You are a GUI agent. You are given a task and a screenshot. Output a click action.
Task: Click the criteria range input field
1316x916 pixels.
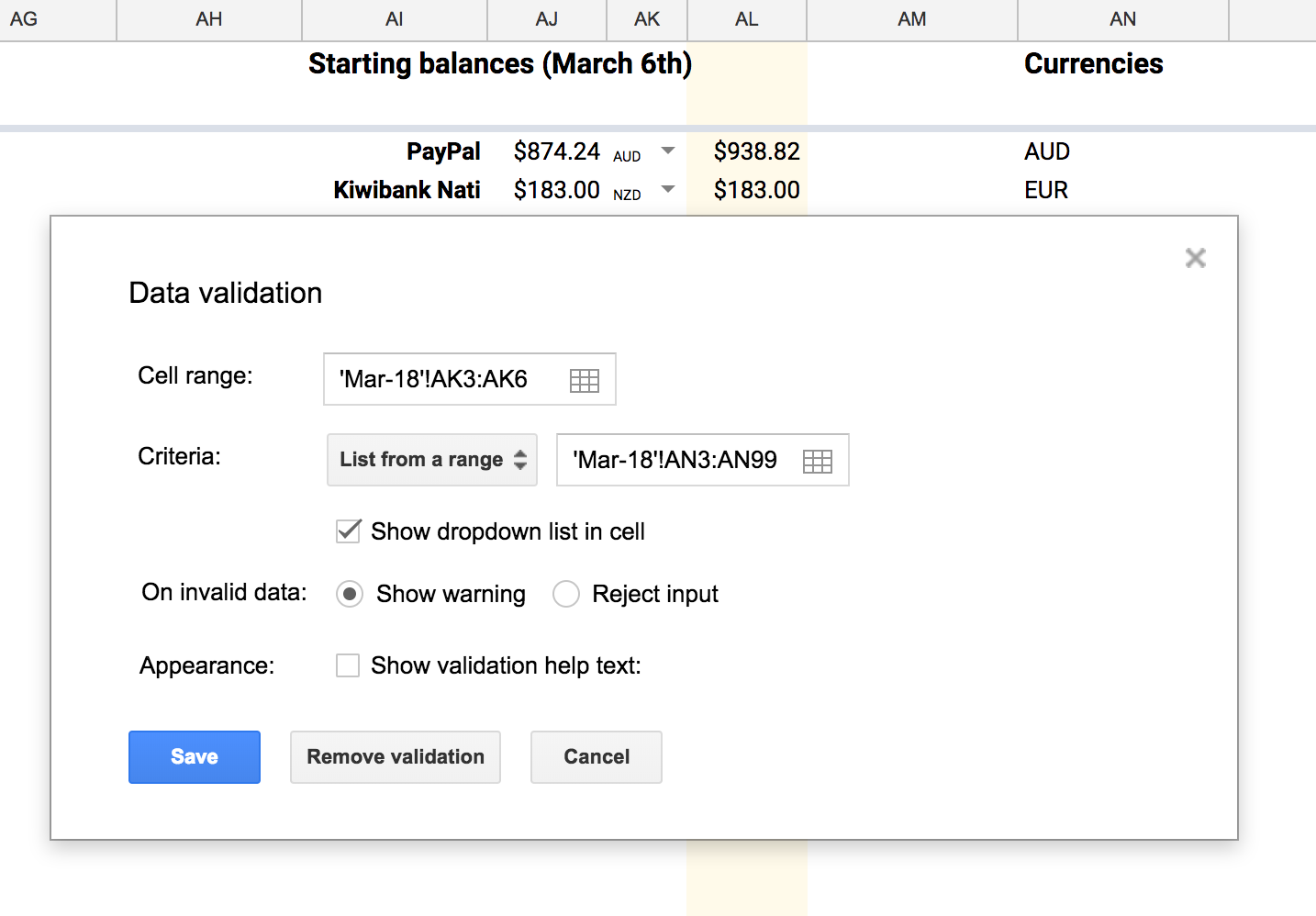[x=677, y=460]
